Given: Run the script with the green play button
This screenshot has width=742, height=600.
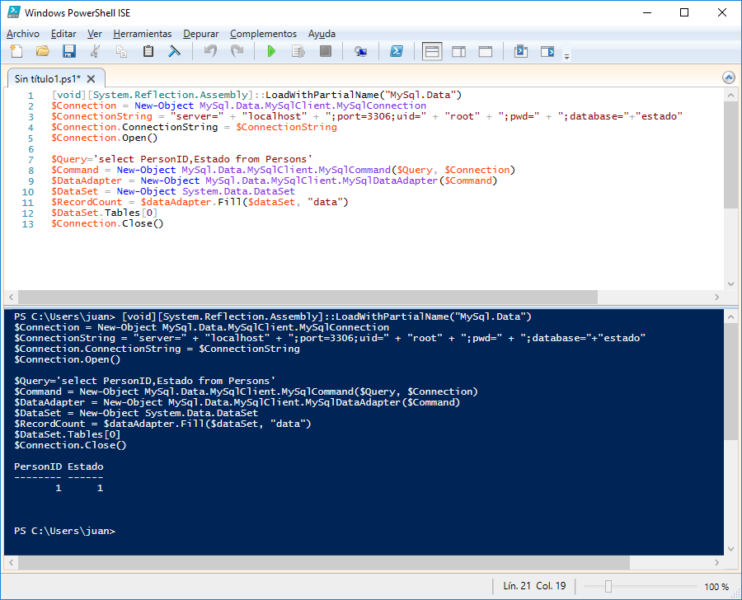Looking at the screenshot, I should (x=271, y=51).
